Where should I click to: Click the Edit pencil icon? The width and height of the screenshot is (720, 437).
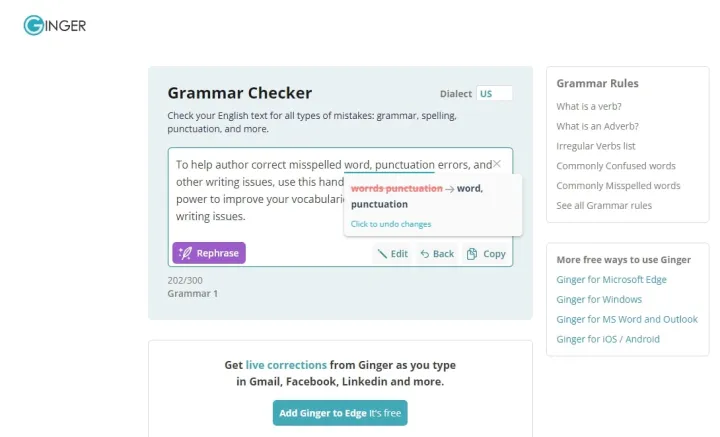click(382, 254)
